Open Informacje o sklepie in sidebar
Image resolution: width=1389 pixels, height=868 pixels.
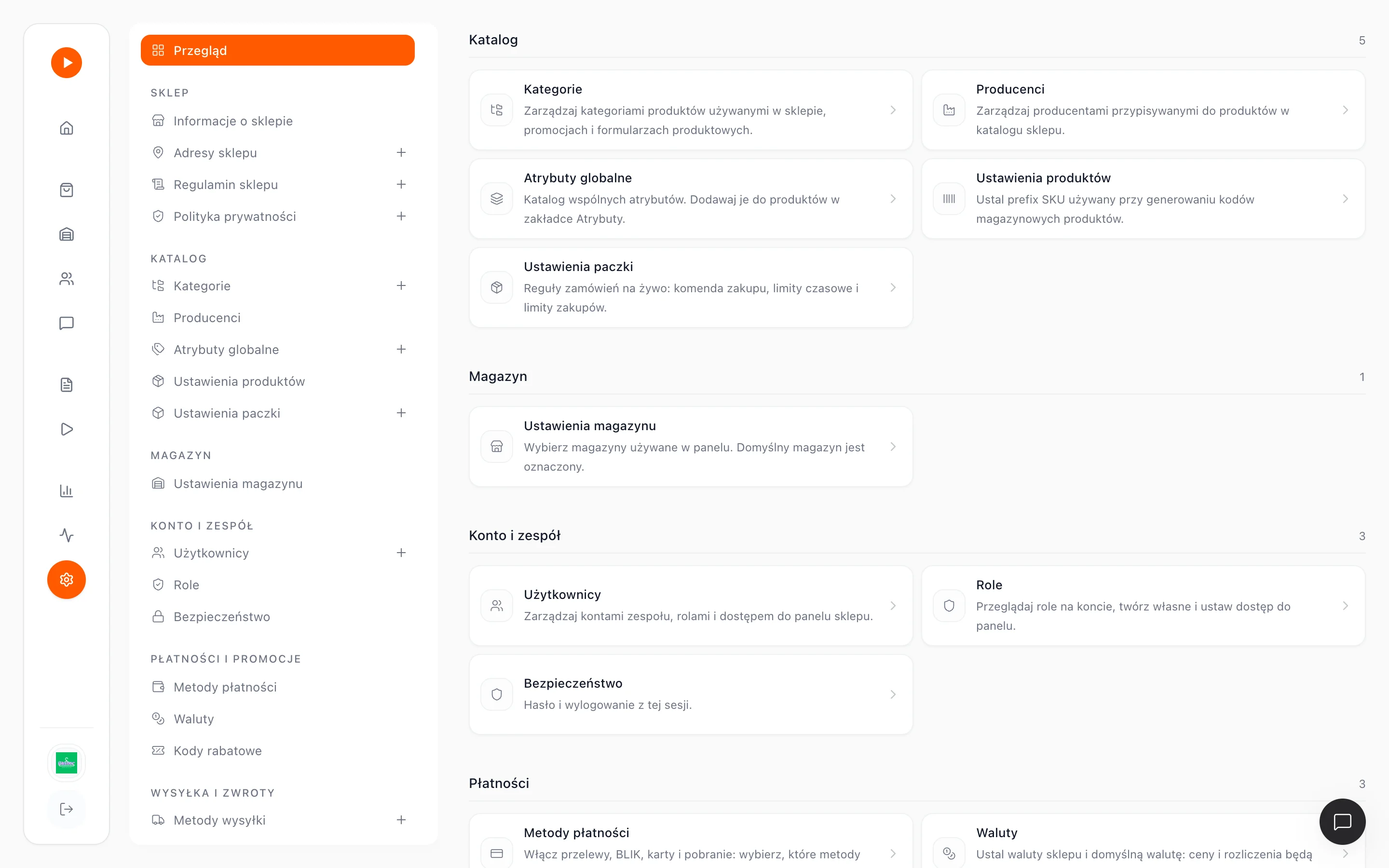[x=278, y=121]
